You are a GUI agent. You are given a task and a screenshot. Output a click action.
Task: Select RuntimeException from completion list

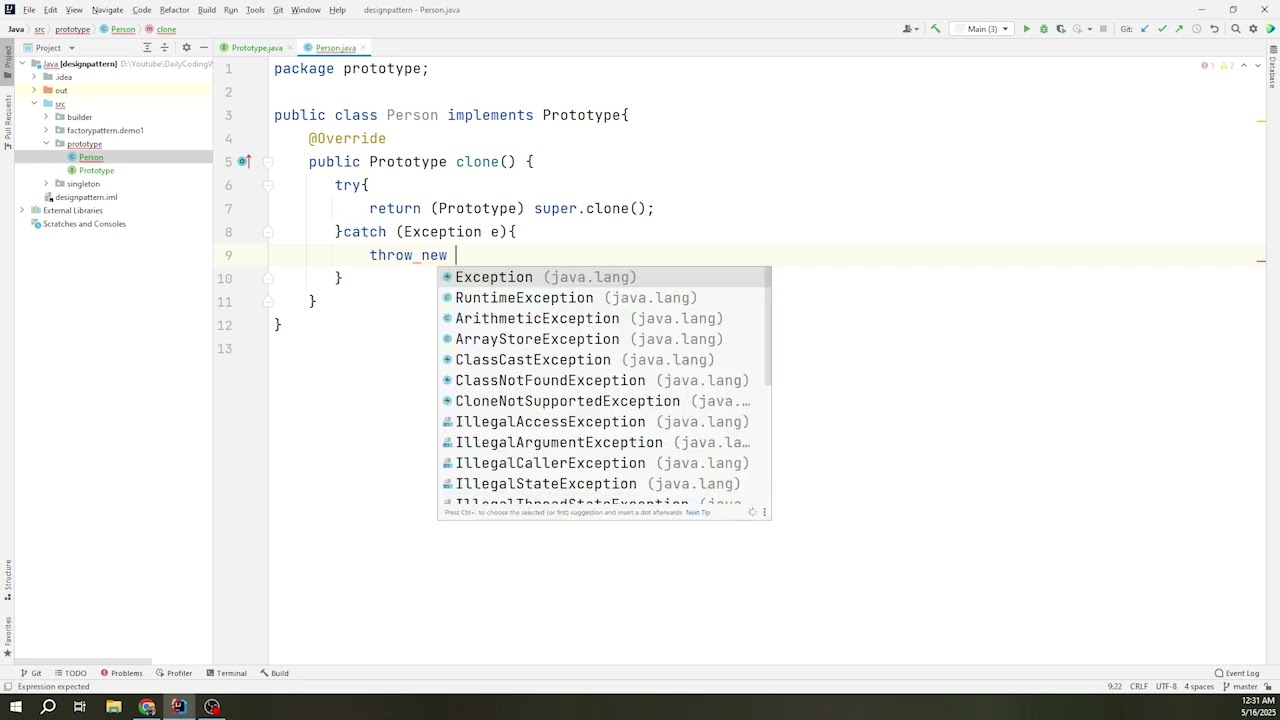pos(604,298)
